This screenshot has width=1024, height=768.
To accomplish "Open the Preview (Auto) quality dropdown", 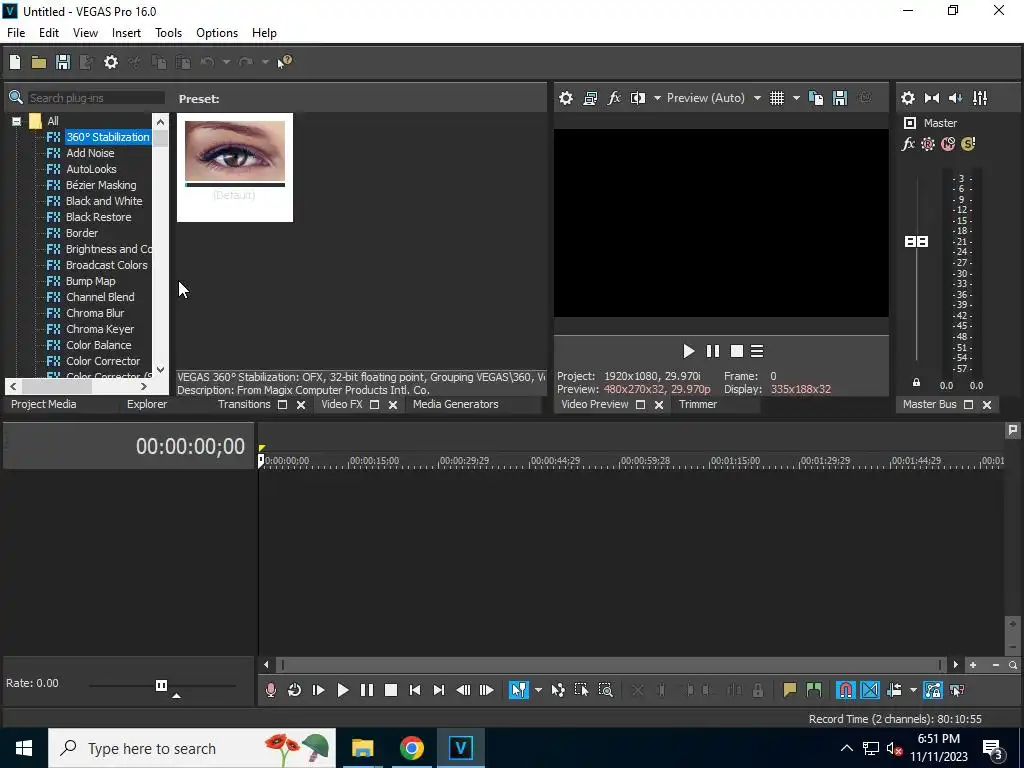I will [757, 98].
